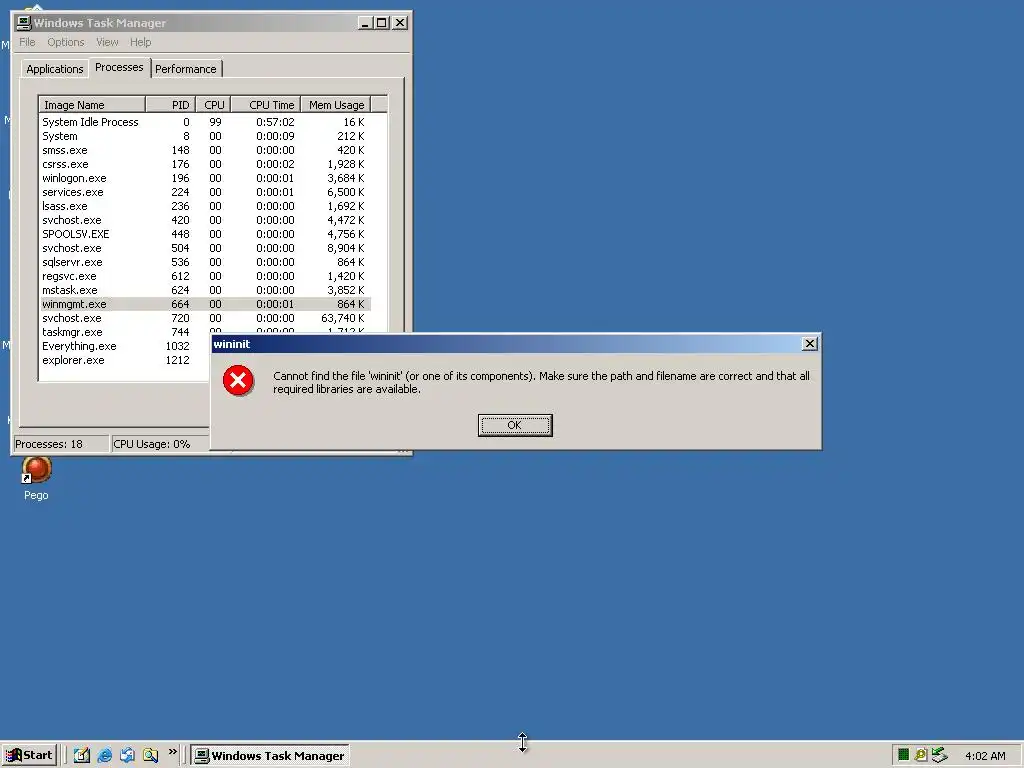The height and width of the screenshot is (768, 1024).
Task: Click the safely remove hardware tray icon
Action: [x=938, y=755]
